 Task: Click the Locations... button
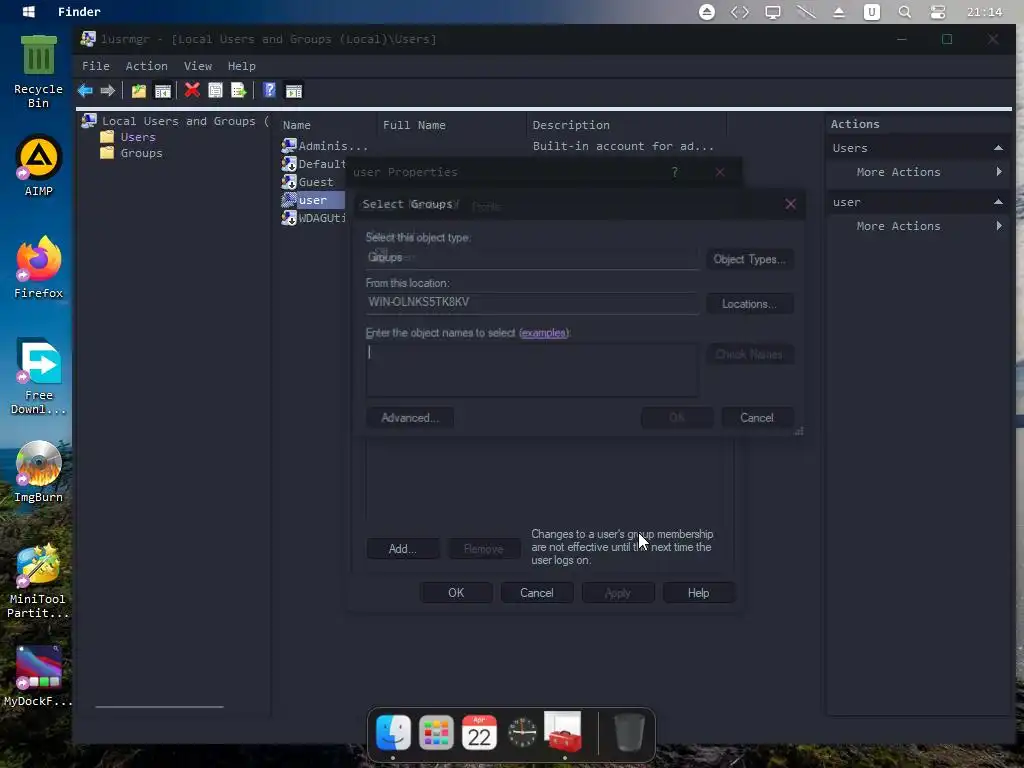coord(750,304)
